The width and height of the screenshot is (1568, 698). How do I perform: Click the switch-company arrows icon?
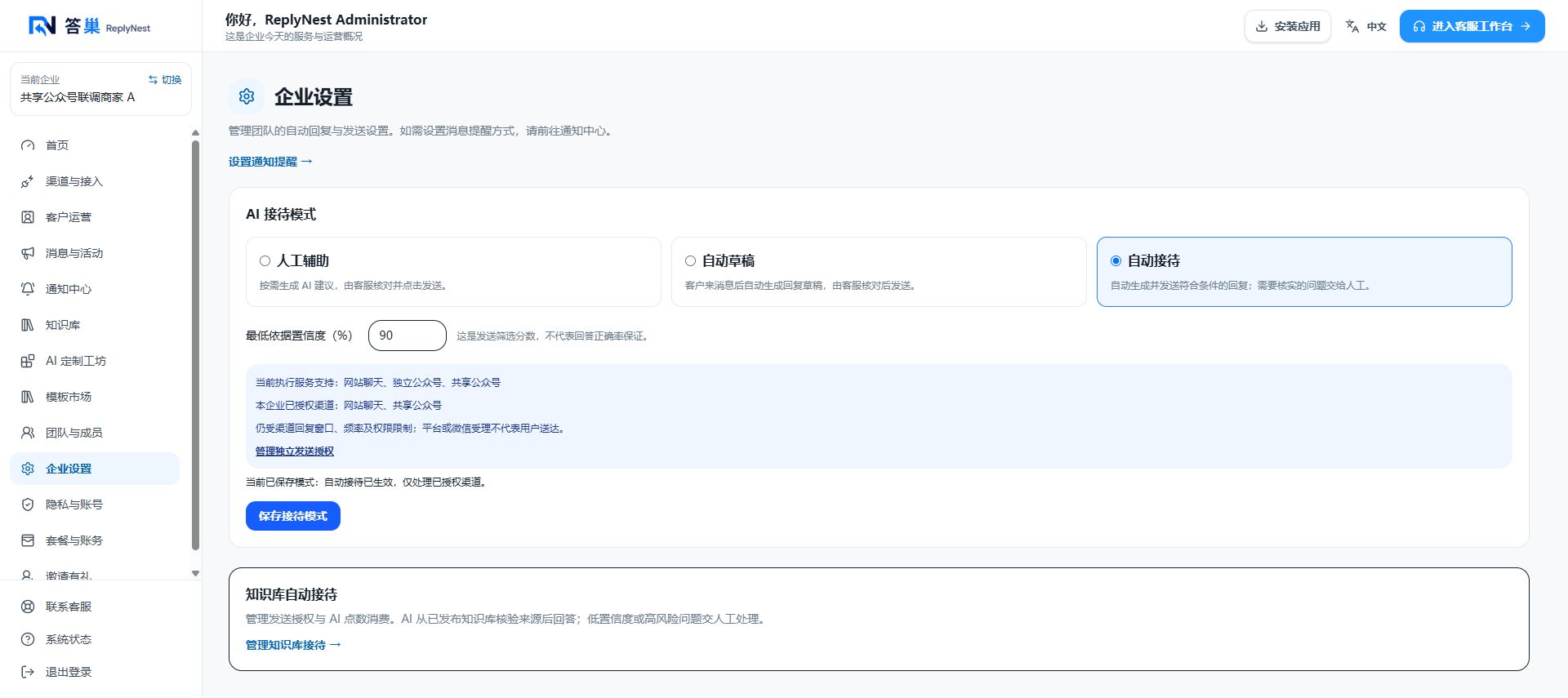[153, 80]
